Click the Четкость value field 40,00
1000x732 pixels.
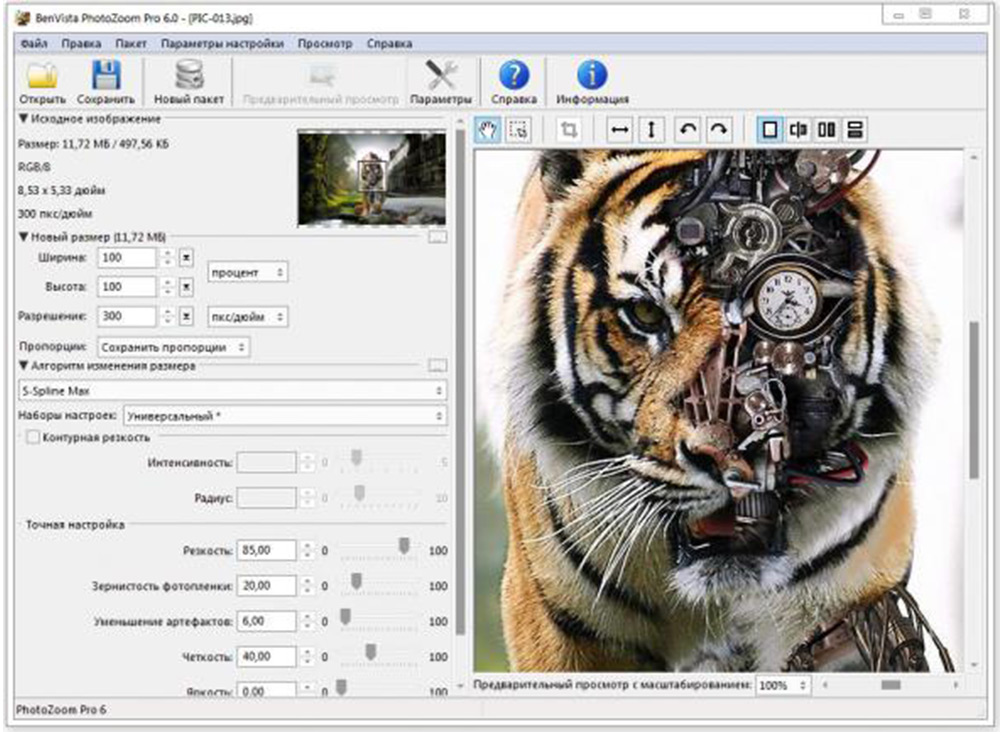tap(266, 656)
